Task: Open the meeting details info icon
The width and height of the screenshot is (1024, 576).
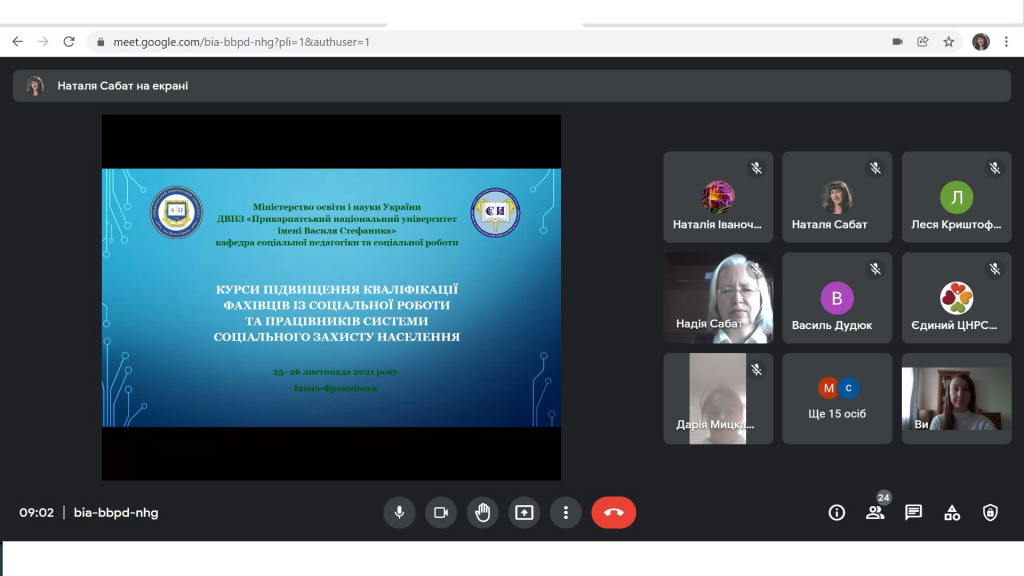Action: coord(837,513)
